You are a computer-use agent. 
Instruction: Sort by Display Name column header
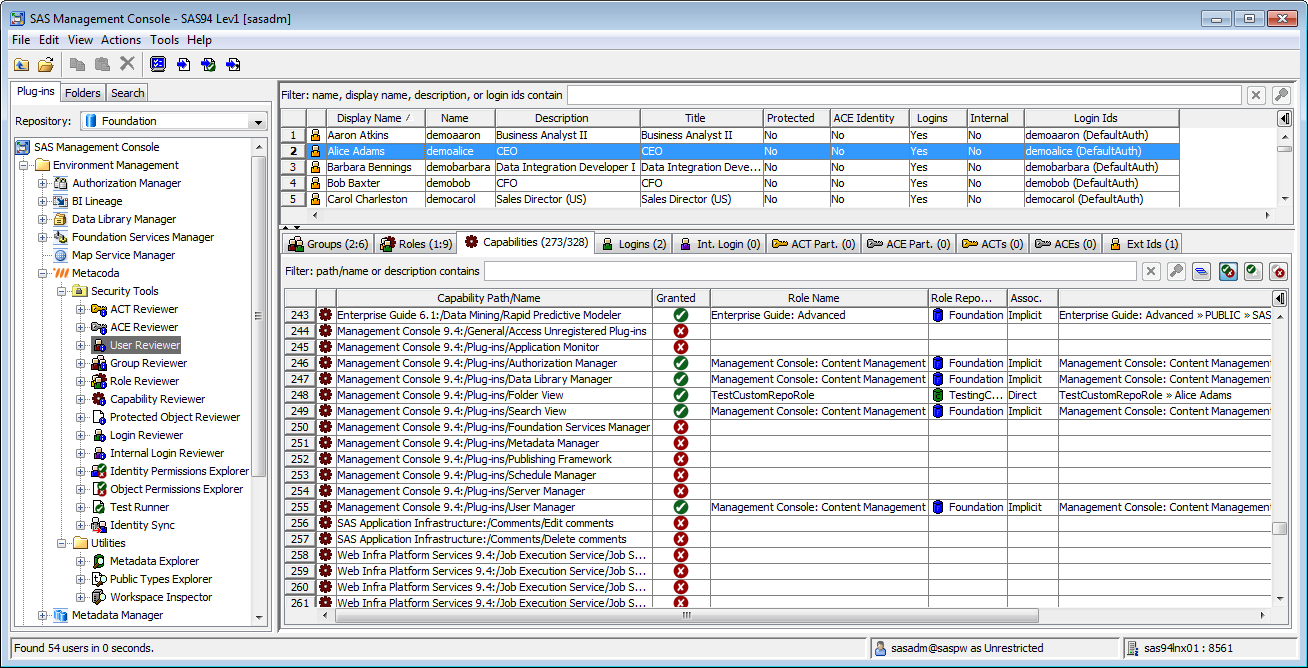coord(375,118)
